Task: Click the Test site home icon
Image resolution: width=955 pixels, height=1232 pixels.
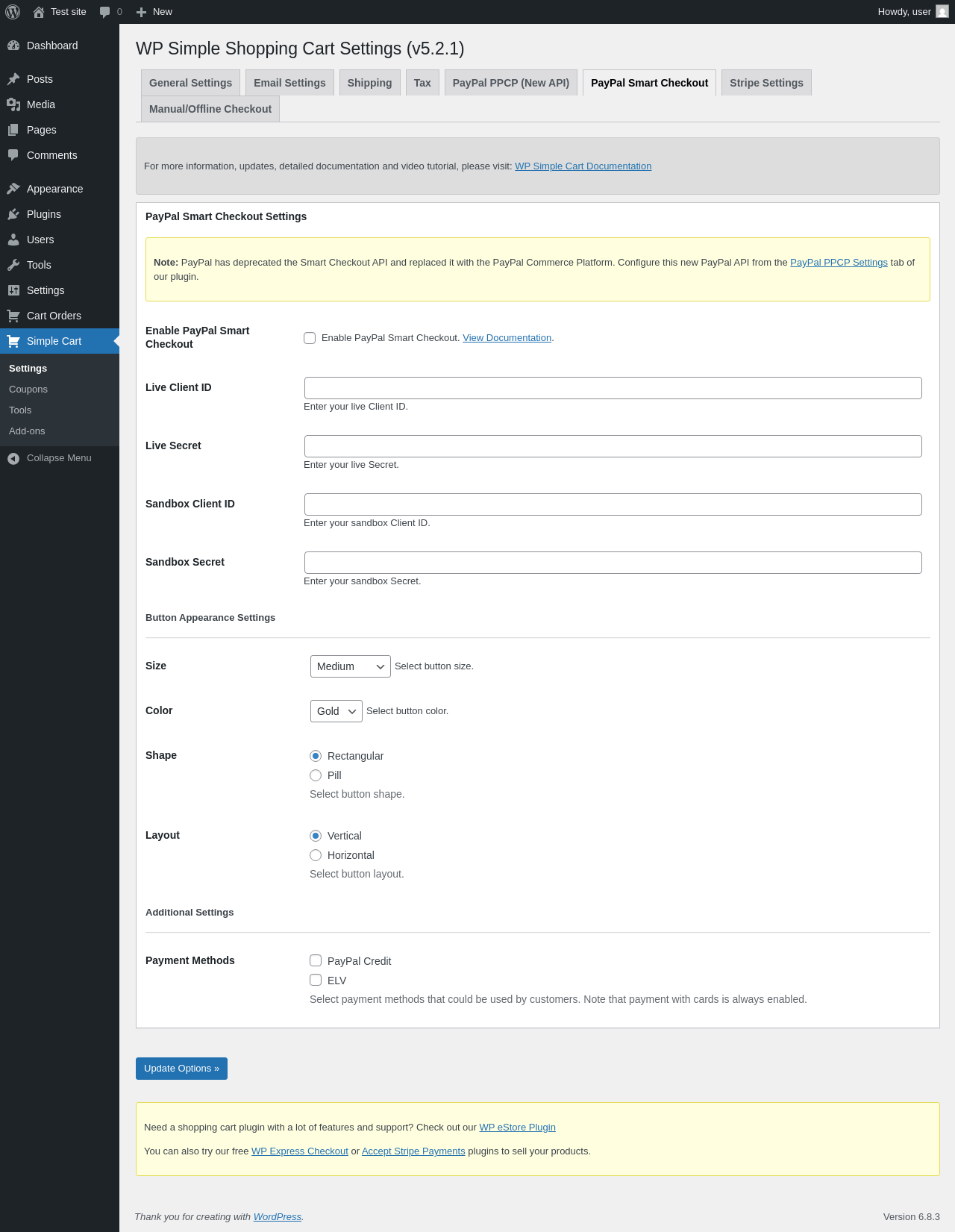Action: point(39,12)
